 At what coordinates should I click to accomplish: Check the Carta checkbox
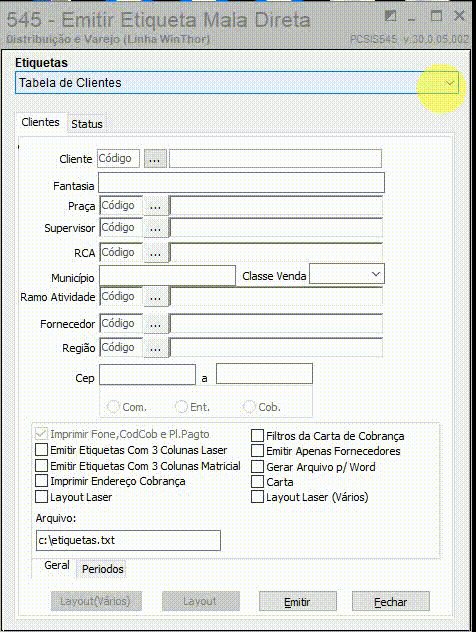[257, 482]
